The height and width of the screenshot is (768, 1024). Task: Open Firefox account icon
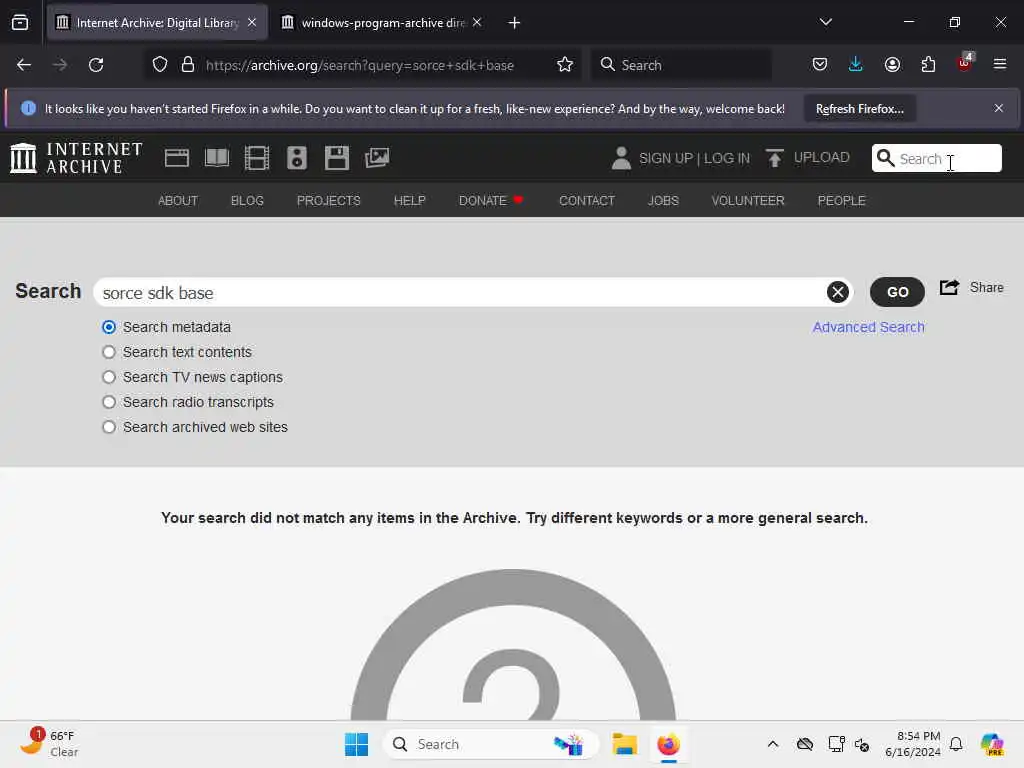[892, 65]
